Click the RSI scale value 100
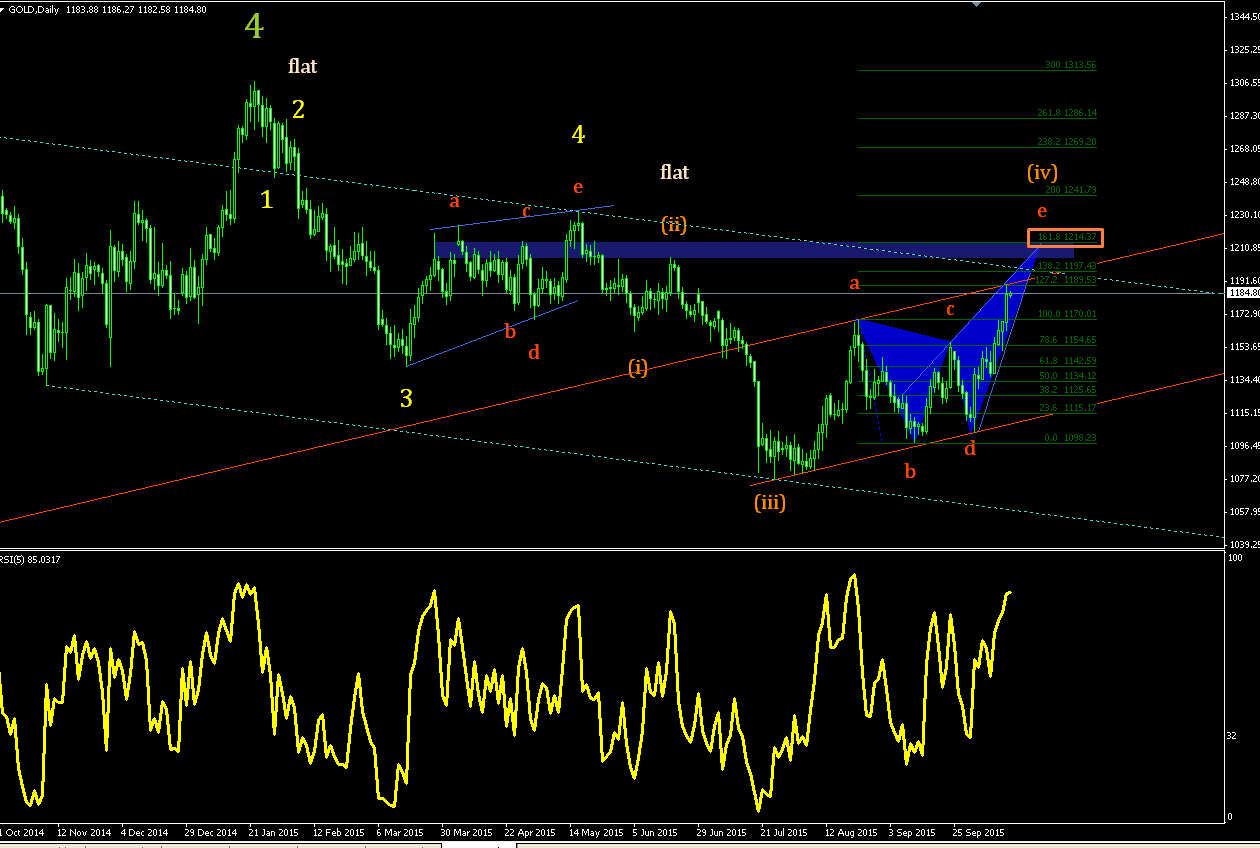 click(1236, 558)
